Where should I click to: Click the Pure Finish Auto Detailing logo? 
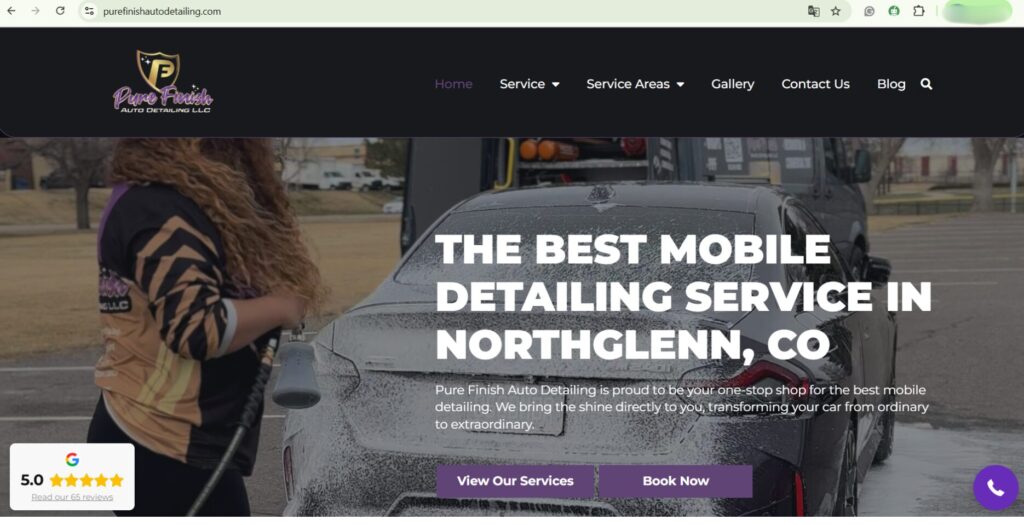coord(163,82)
